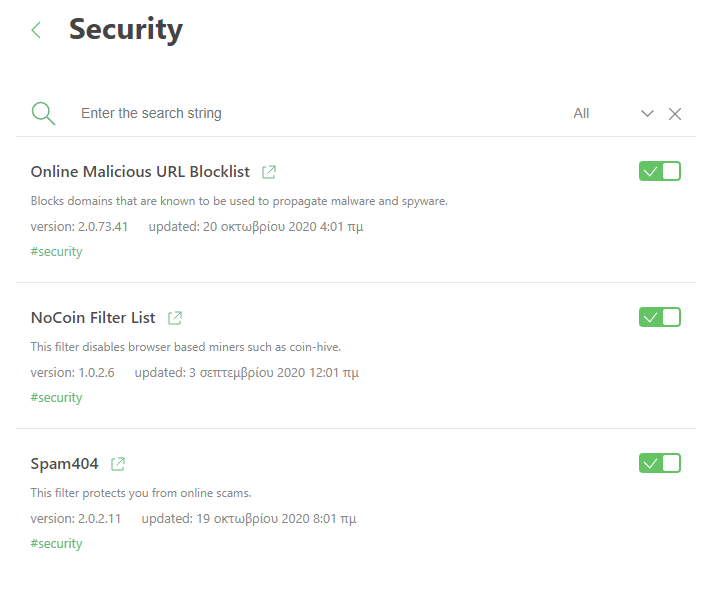Select the NoCoin Filter List title
This screenshot has height=602, width=715.
tap(93, 318)
